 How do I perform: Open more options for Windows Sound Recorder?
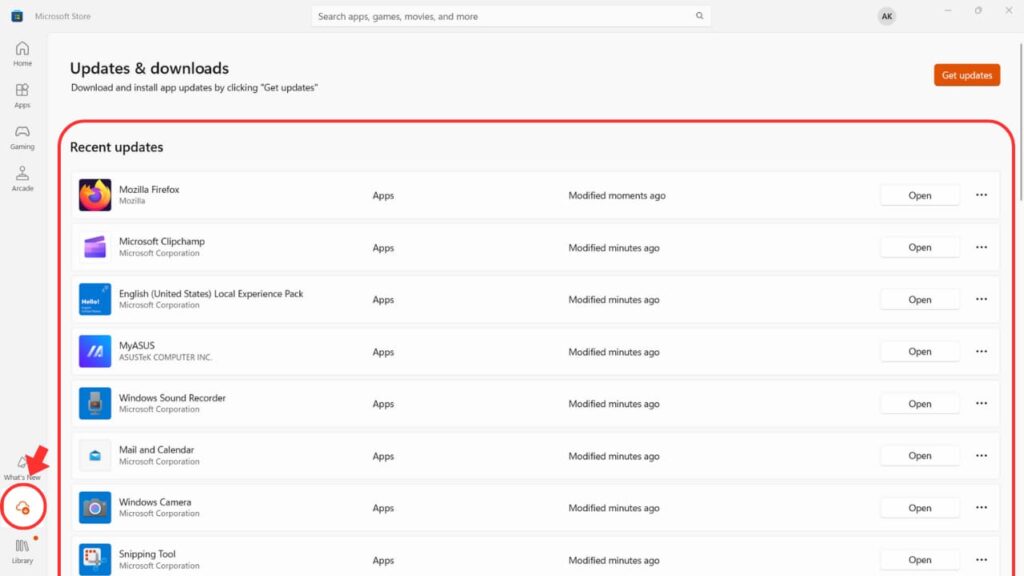[981, 404]
